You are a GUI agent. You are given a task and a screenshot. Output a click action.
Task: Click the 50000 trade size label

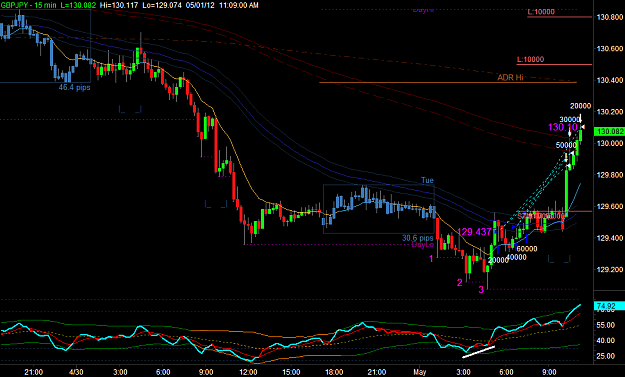click(x=567, y=145)
